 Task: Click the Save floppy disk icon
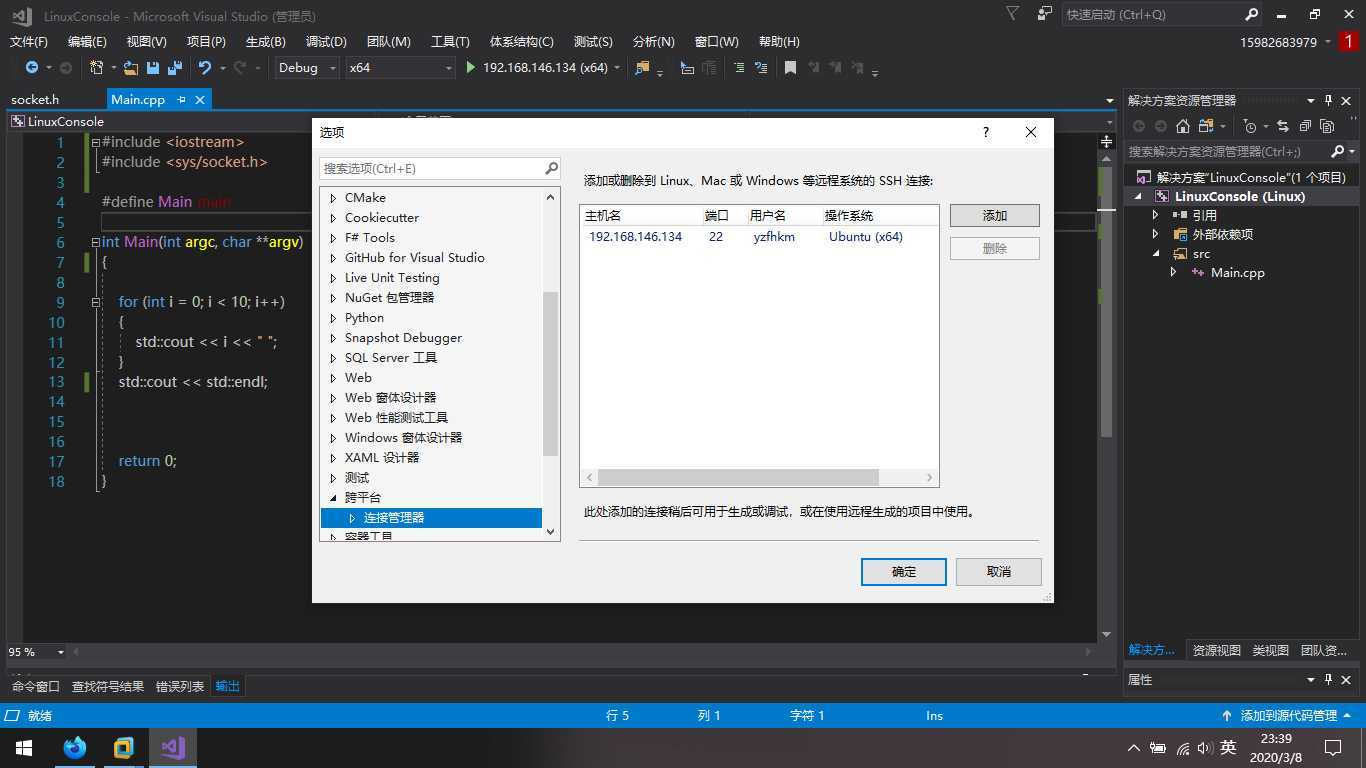point(153,68)
